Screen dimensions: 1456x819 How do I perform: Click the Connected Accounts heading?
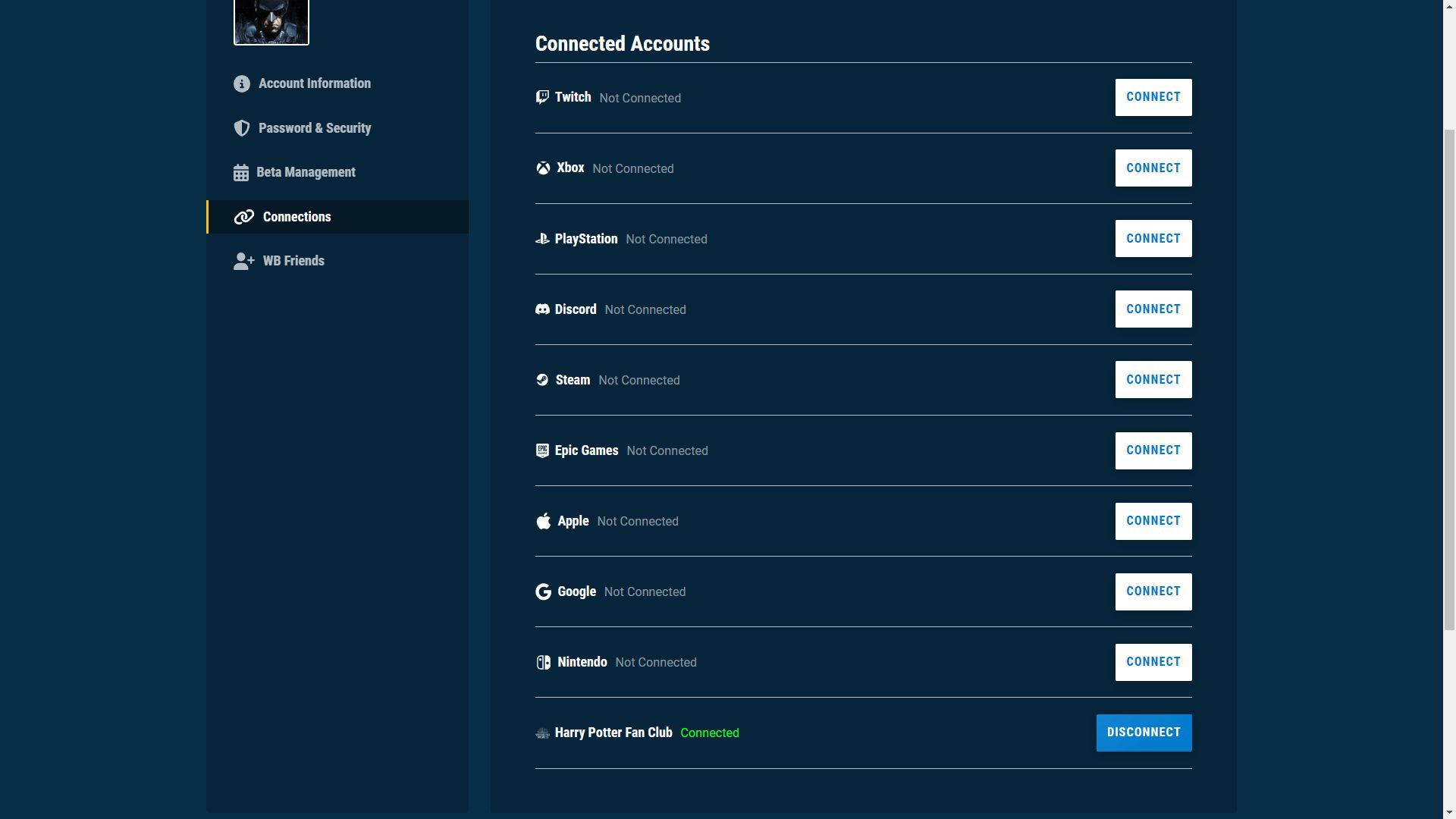[x=623, y=44]
